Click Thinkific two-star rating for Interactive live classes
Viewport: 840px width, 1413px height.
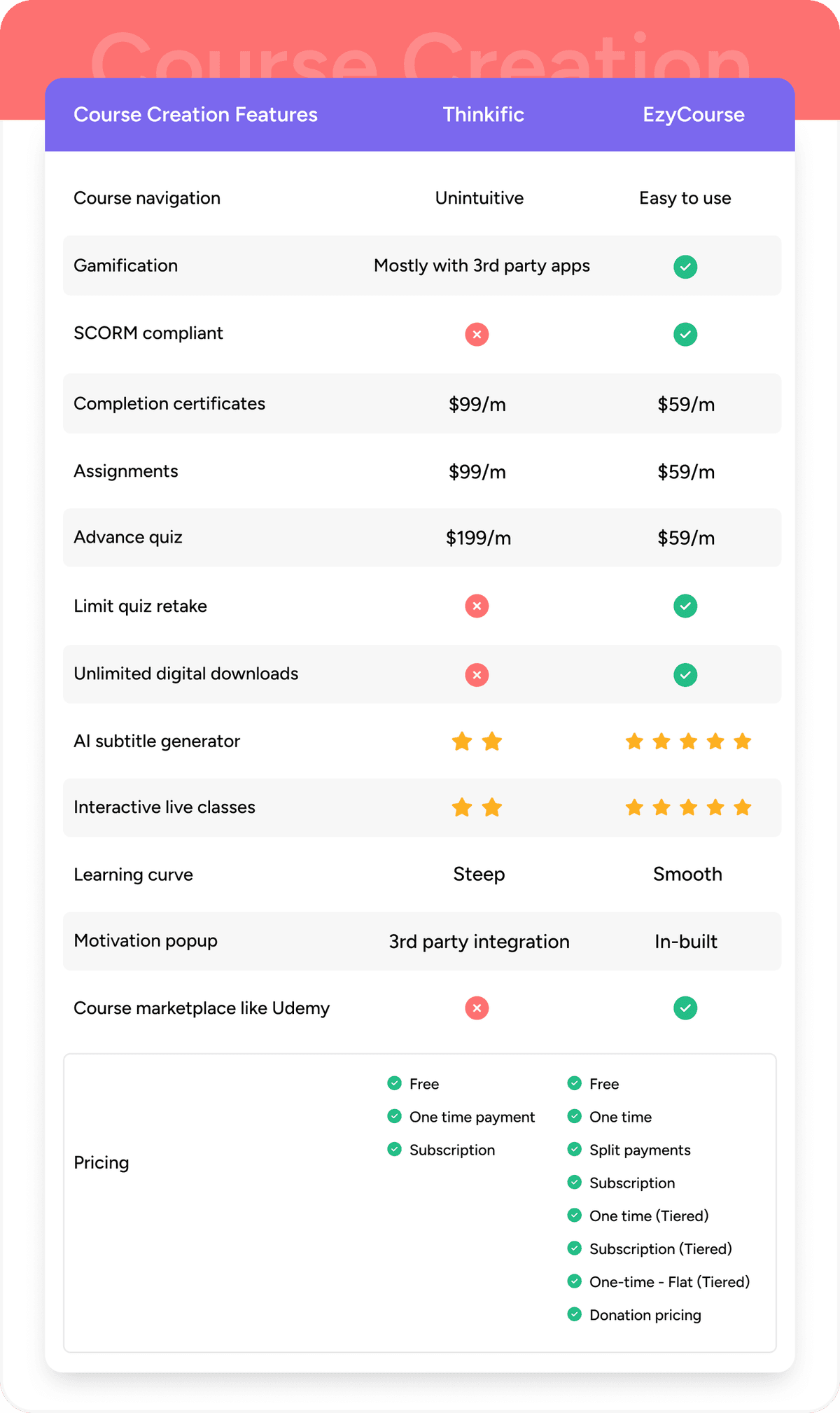(x=477, y=808)
